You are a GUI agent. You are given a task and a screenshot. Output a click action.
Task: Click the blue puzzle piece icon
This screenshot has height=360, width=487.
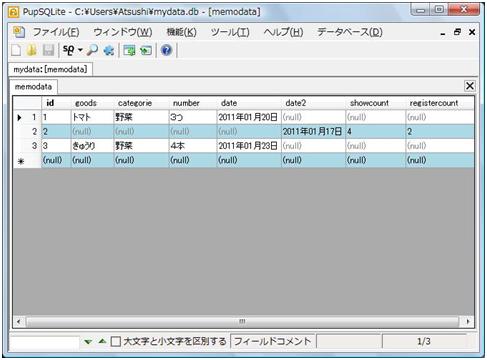pos(109,50)
